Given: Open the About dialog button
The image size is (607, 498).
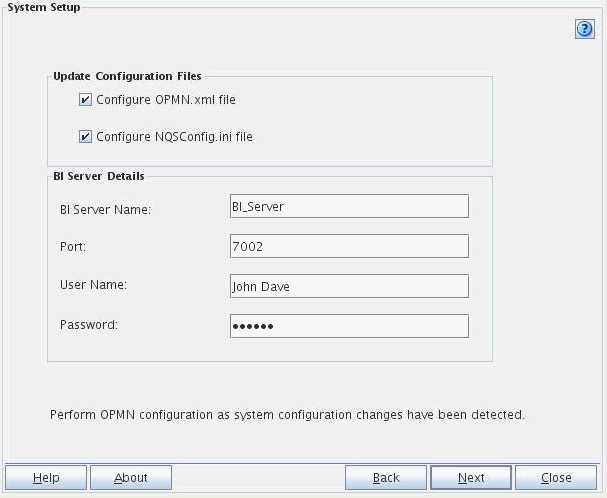Looking at the screenshot, I should (131, 478).
